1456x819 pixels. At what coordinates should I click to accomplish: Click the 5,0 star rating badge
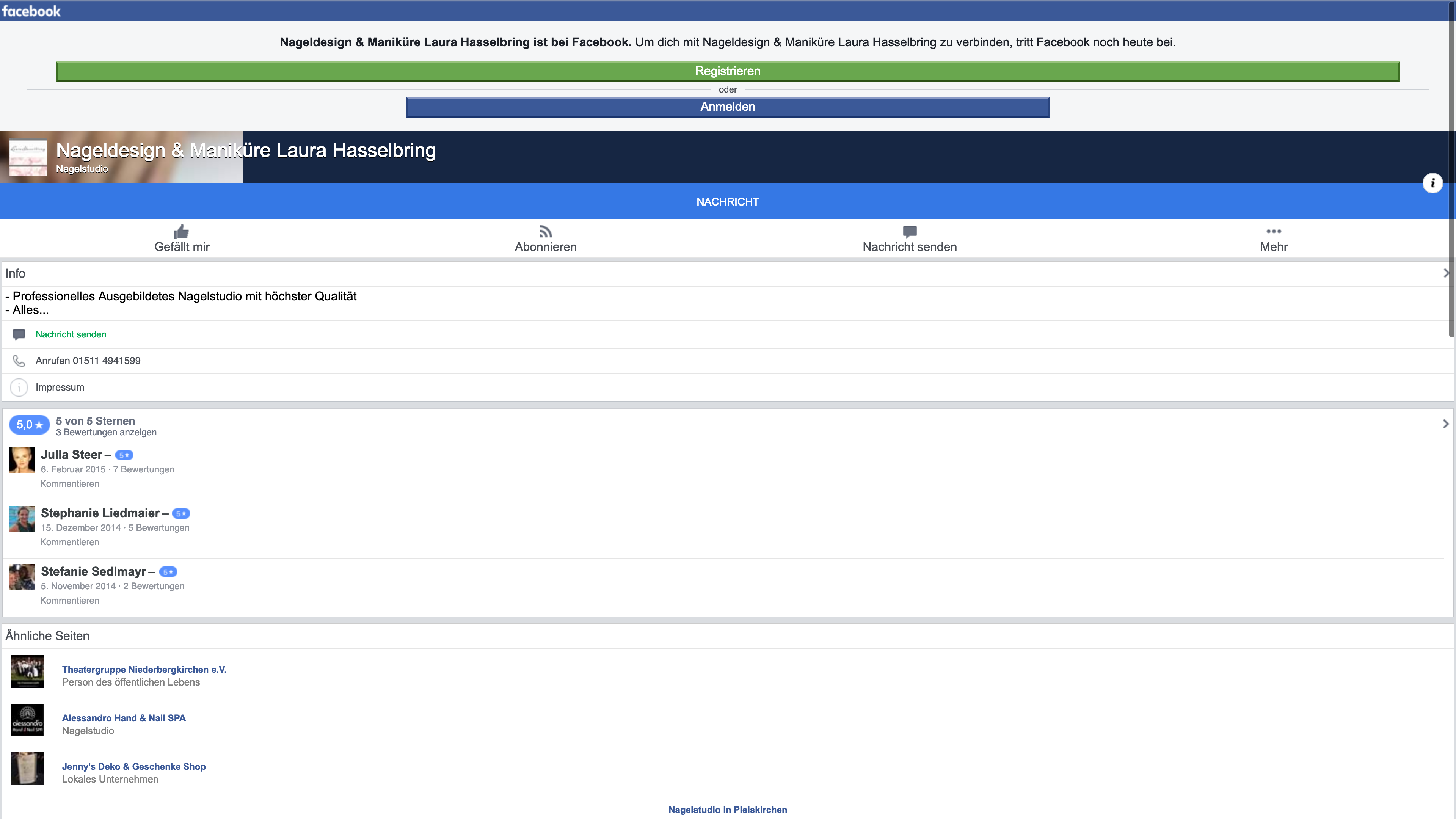30,425
